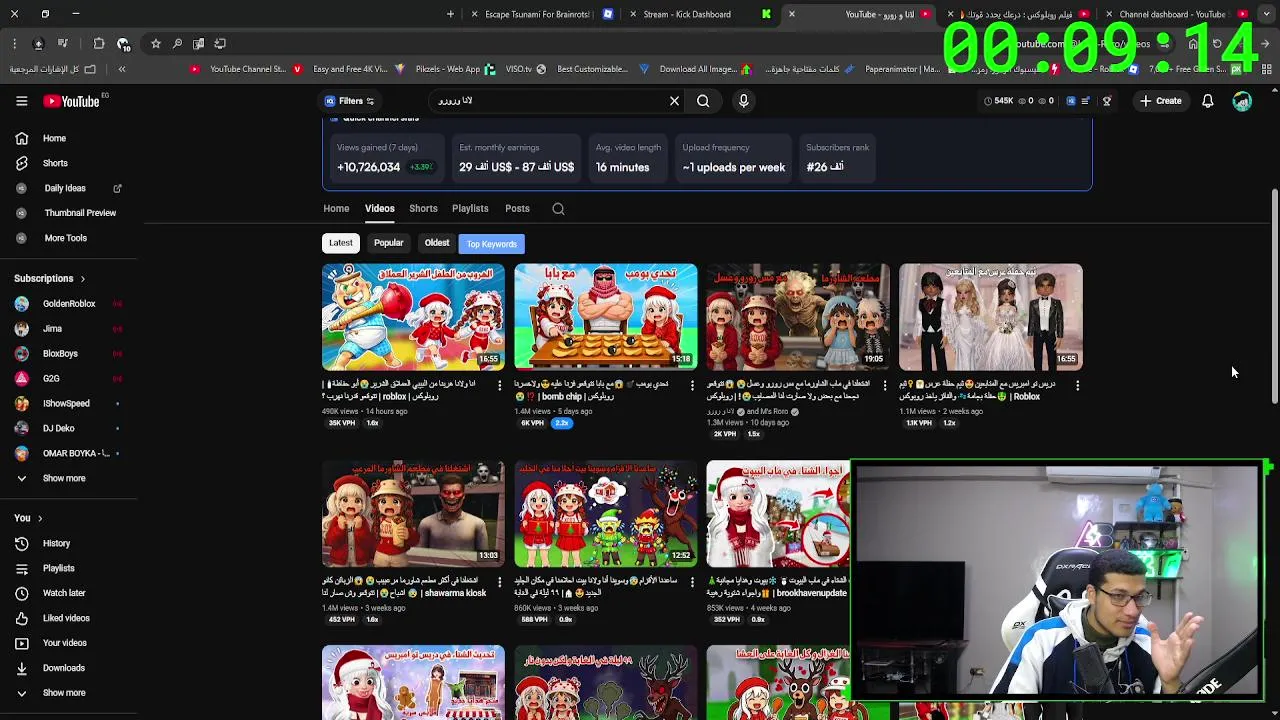Select the Oldest sort chip
The image size is (1280, 720).
tap(437, 243)
